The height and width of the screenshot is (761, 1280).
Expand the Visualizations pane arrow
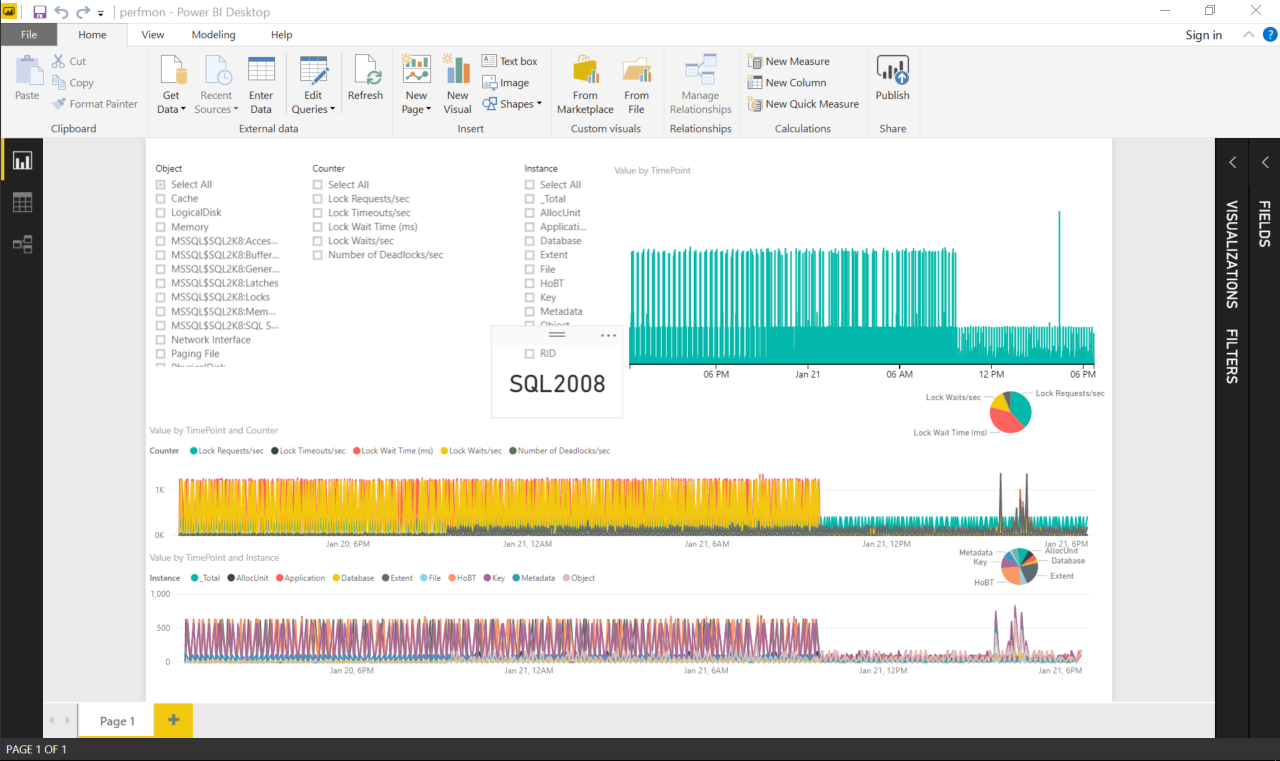pyautogui.click(x=1233, y=162)
